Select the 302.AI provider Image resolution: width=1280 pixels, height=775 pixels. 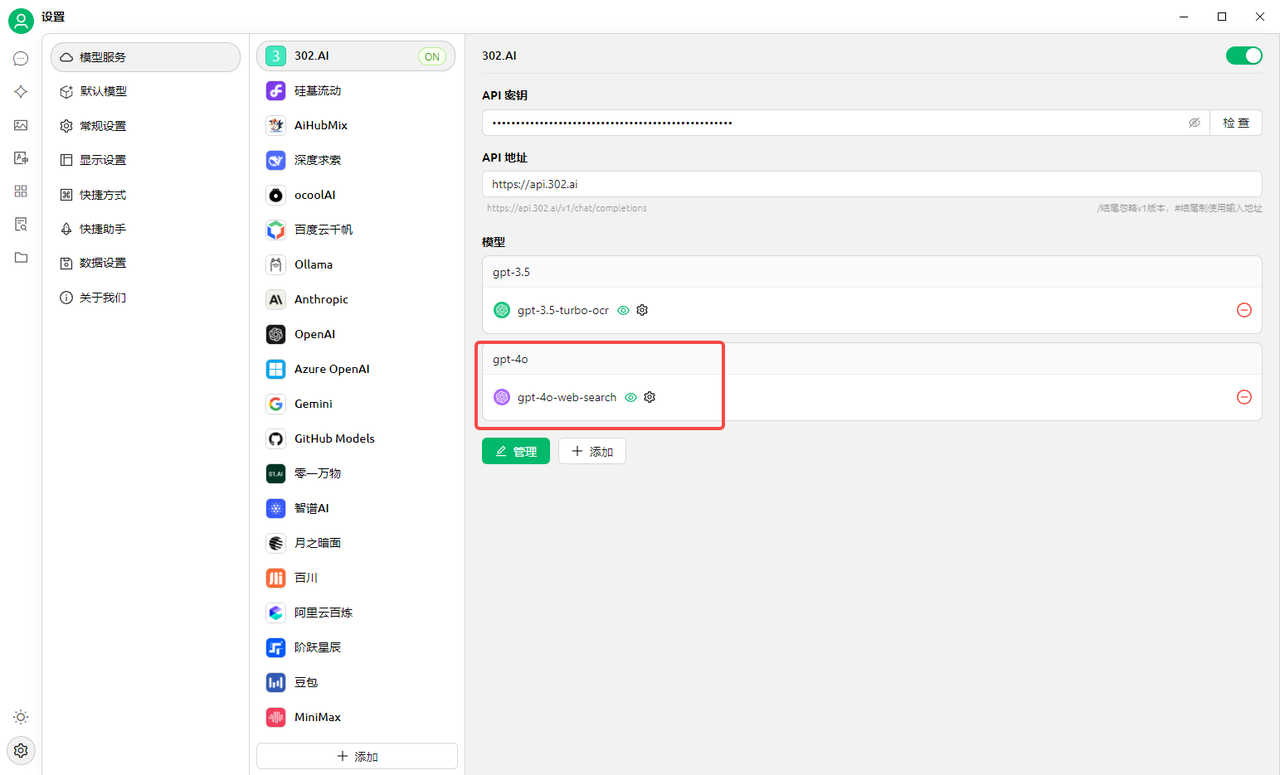pos(356,56)
